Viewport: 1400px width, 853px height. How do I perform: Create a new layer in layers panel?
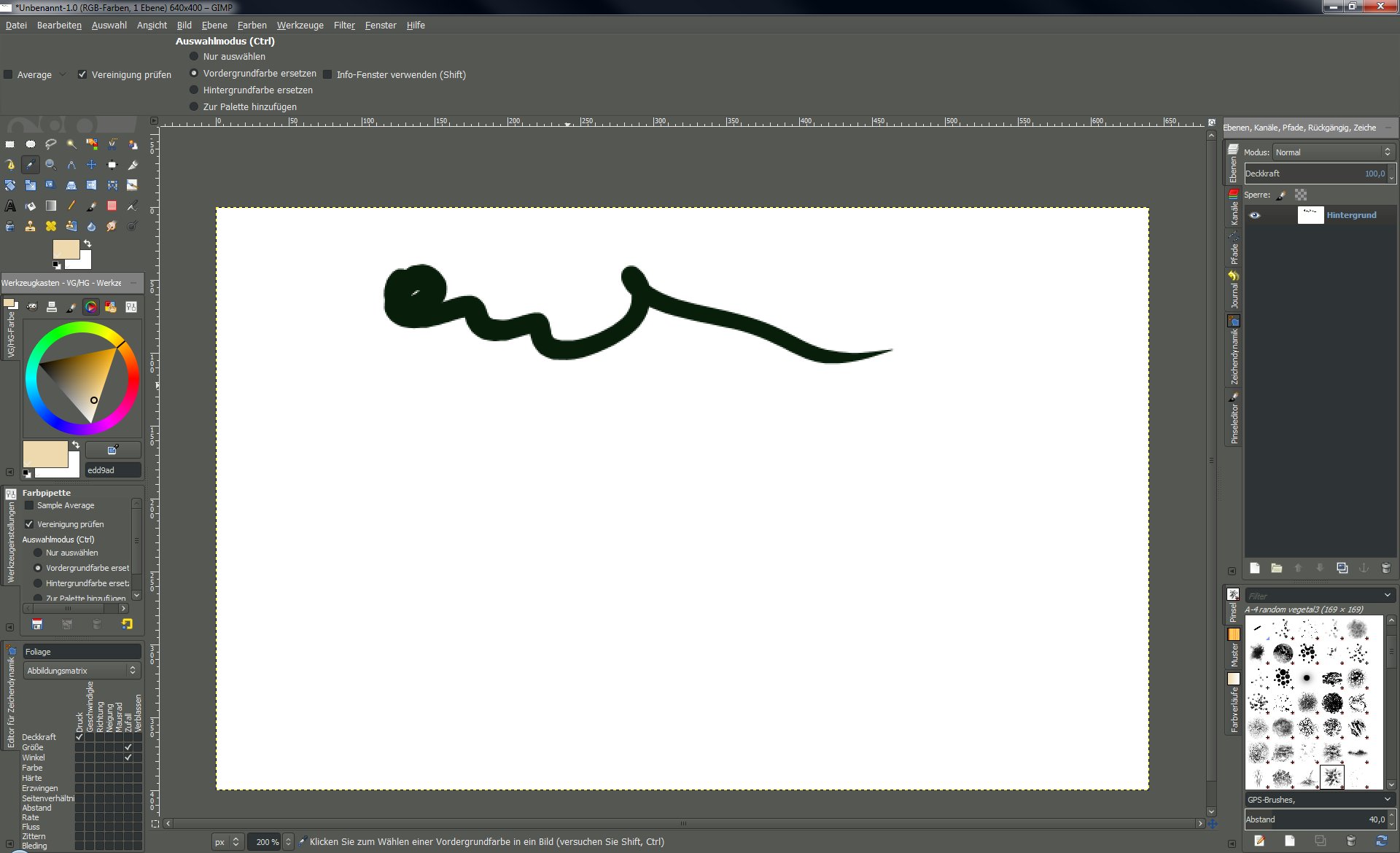click(1255, 568)
